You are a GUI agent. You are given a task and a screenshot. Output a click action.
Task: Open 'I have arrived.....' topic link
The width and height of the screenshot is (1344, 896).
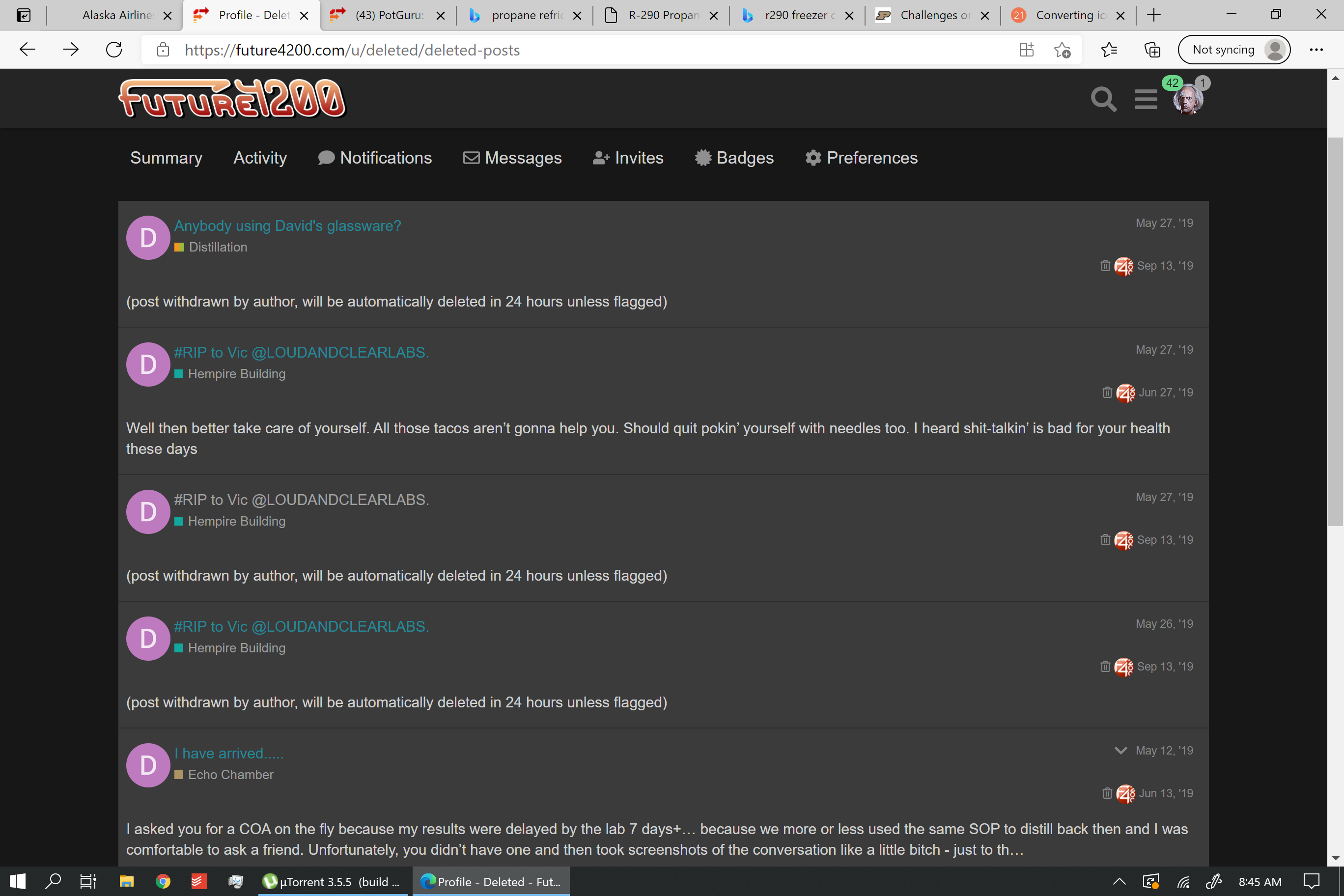point(228,753)
